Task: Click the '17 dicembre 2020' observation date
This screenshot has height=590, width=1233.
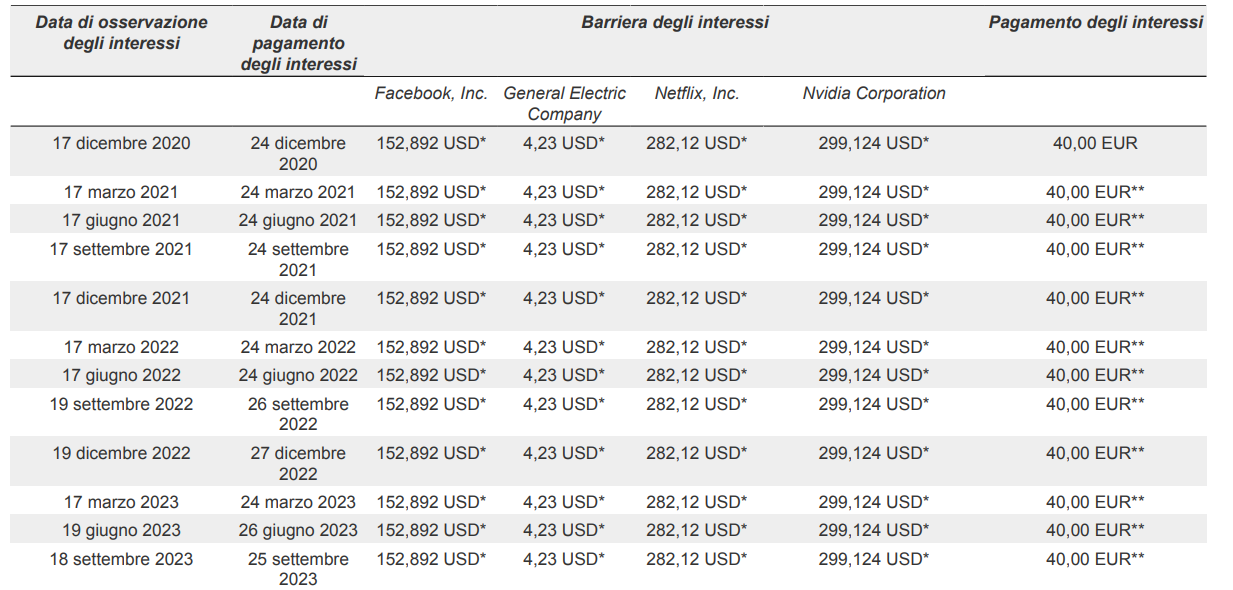Action: point(121,143)
